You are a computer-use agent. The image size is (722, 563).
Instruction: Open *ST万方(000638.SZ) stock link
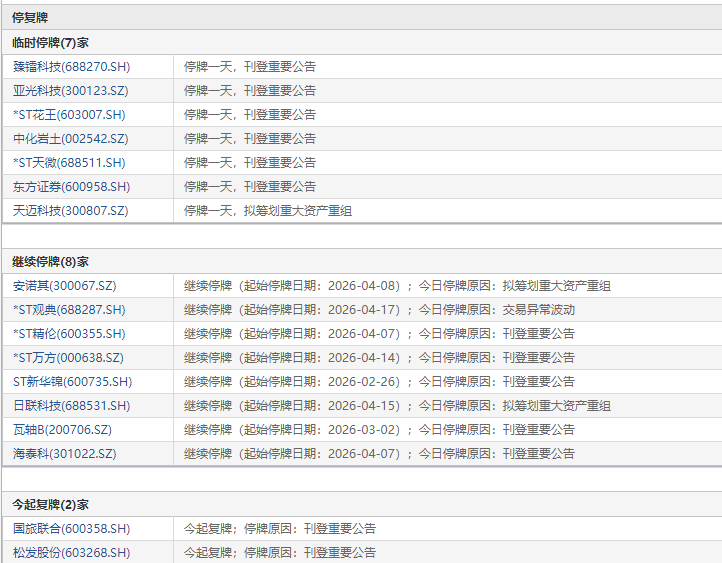[68, 358]
